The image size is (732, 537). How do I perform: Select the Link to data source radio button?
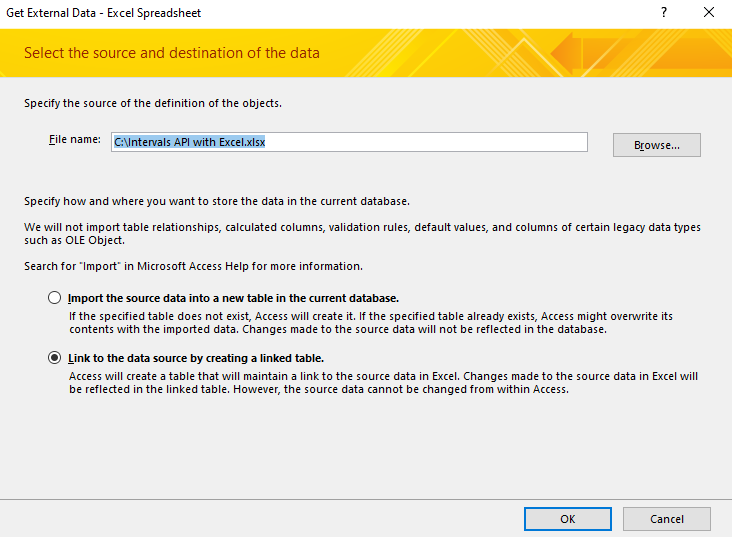coord(54,358)
